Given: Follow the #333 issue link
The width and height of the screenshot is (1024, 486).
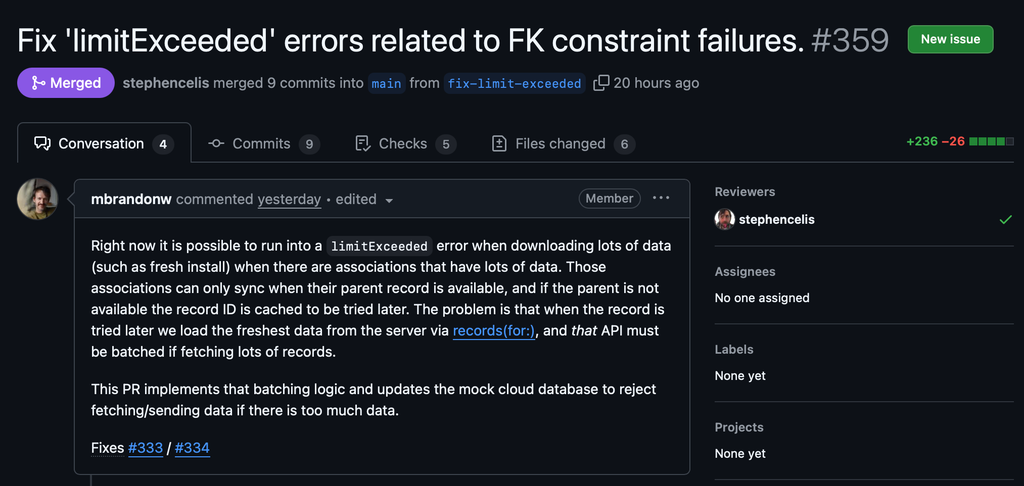Looking at the screenshot, I should (145, 448).
